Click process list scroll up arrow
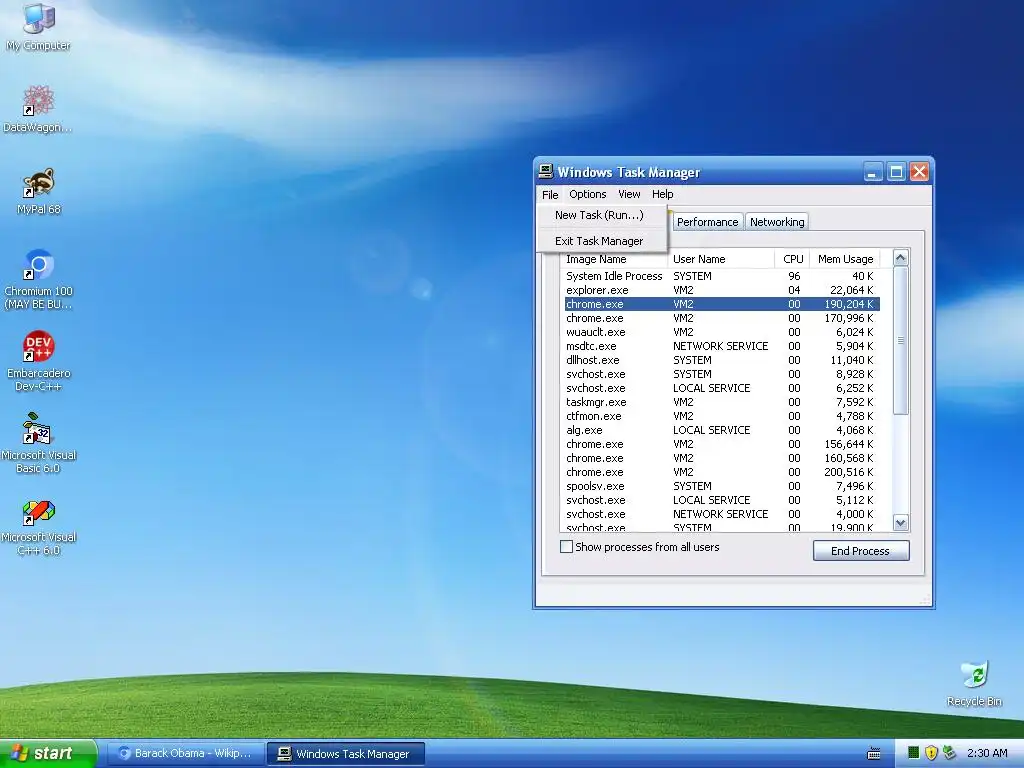 pos(901,258)
